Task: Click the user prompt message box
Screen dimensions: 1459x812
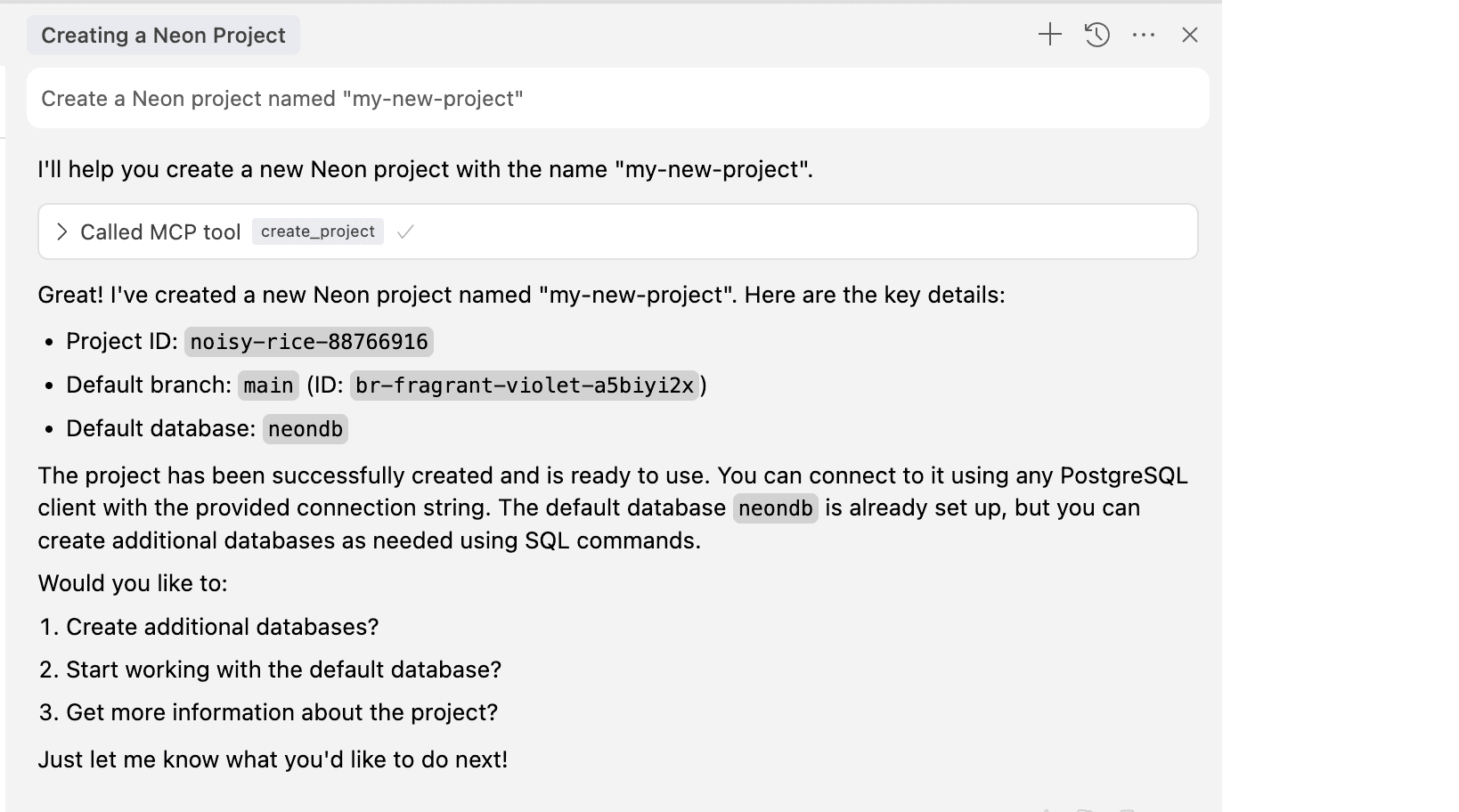Action: click(617, 98)
